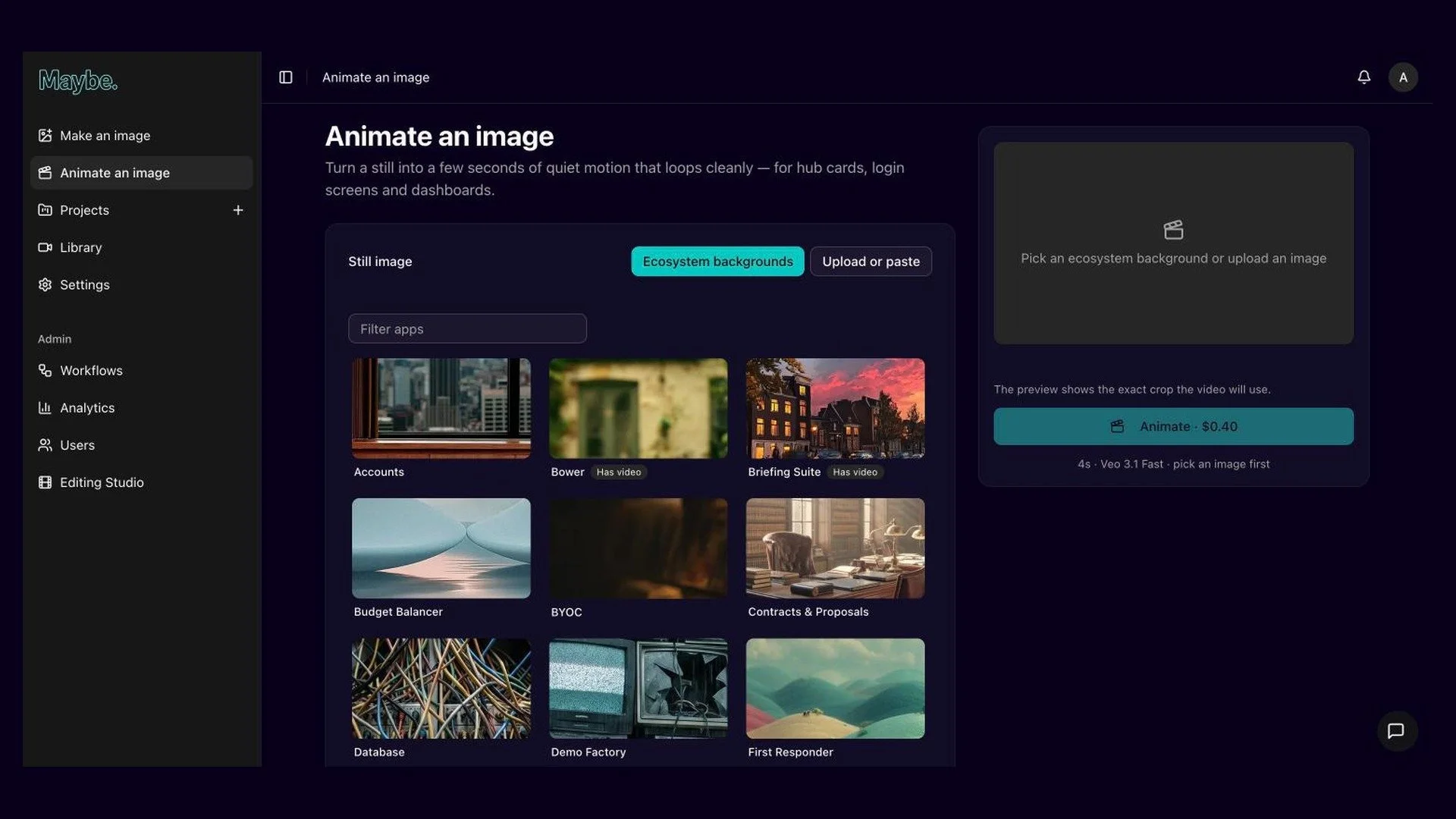The height and width of the screenshot is (819, 1456).
Task: Add a new project with plus icon
Action: pos(238,210)
